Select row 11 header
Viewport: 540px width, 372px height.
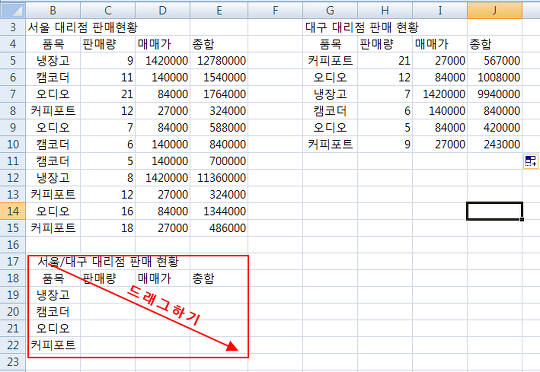pos(13,161)
